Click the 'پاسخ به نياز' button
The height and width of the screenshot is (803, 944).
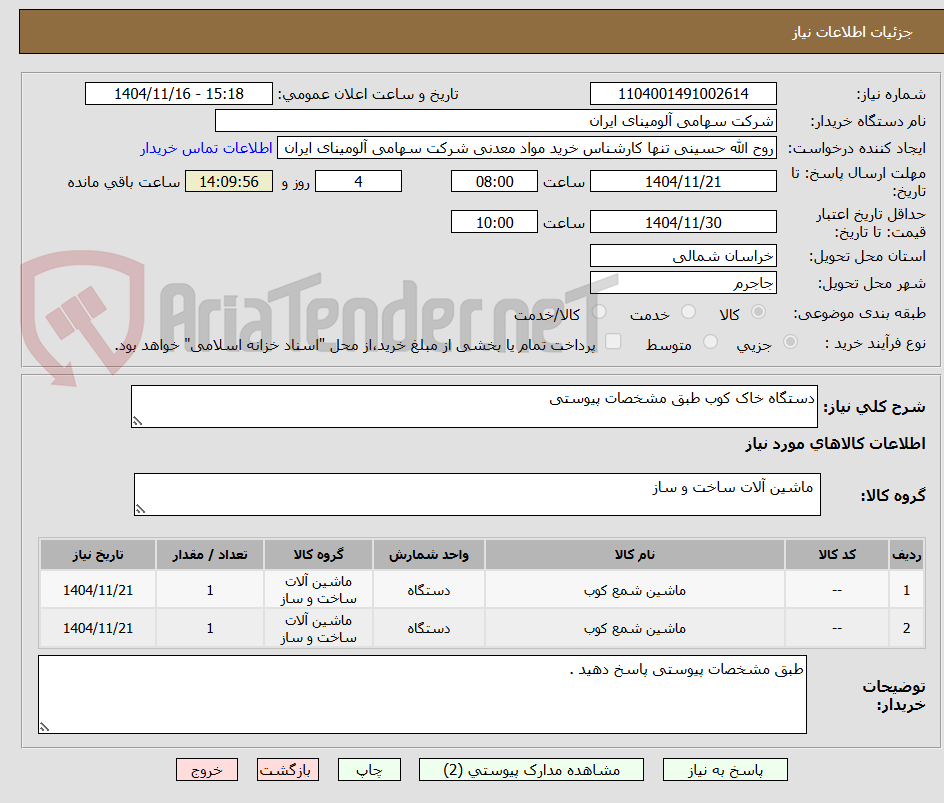point(725,770)
